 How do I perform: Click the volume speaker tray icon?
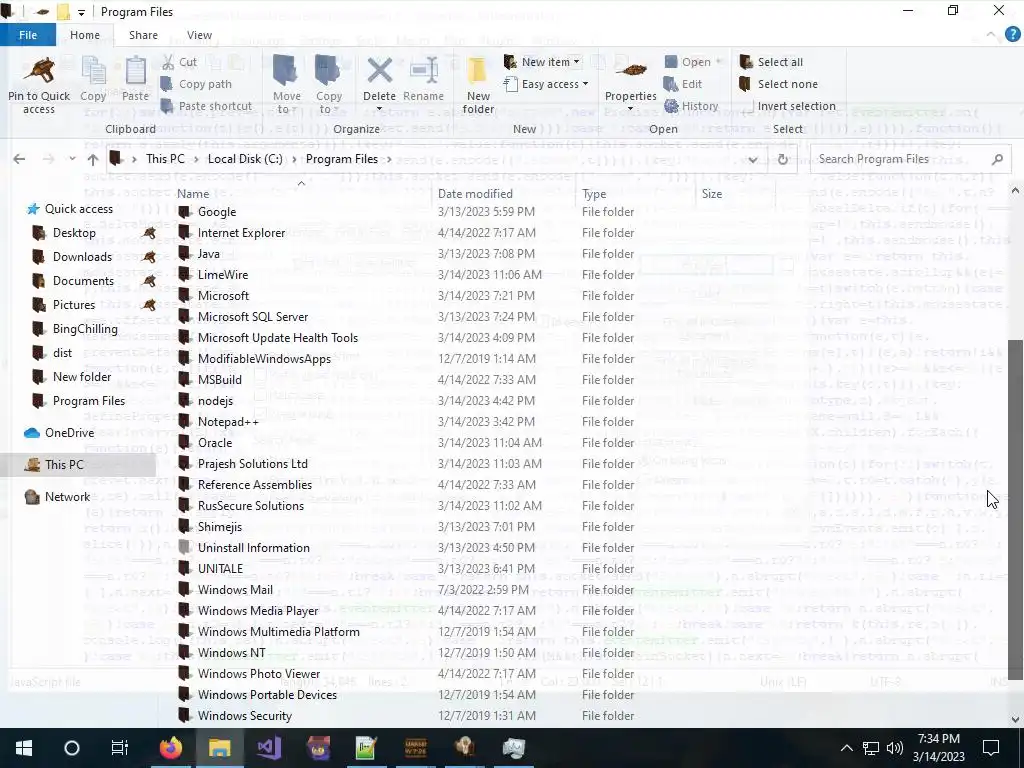[x=895, y=748]
